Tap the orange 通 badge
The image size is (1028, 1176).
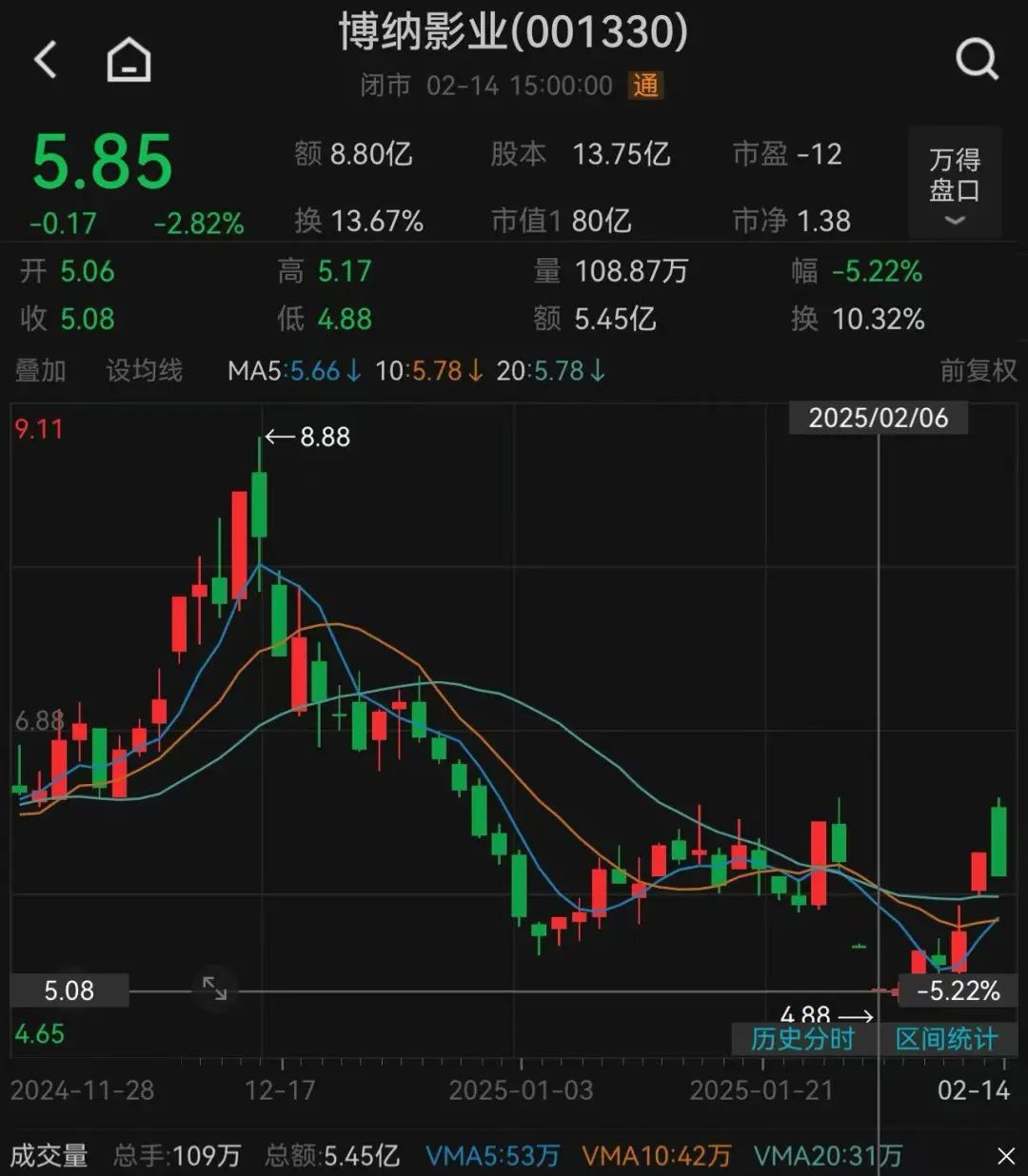645,86
